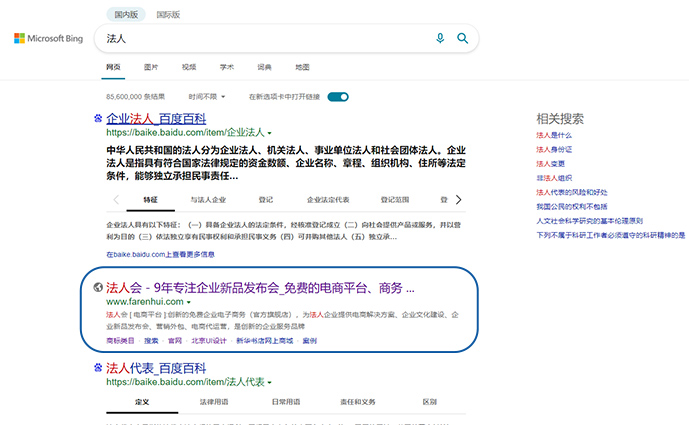
Task: Click related search 下列不属于科研工作者必须遵守的科研精神的是
Action: click(x=611, y=235)
